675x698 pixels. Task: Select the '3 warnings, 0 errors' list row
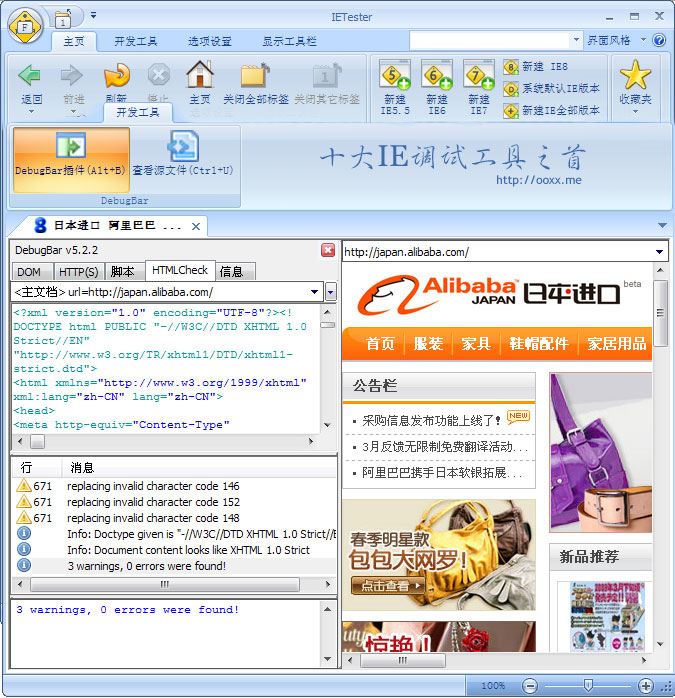click(175, 566)
